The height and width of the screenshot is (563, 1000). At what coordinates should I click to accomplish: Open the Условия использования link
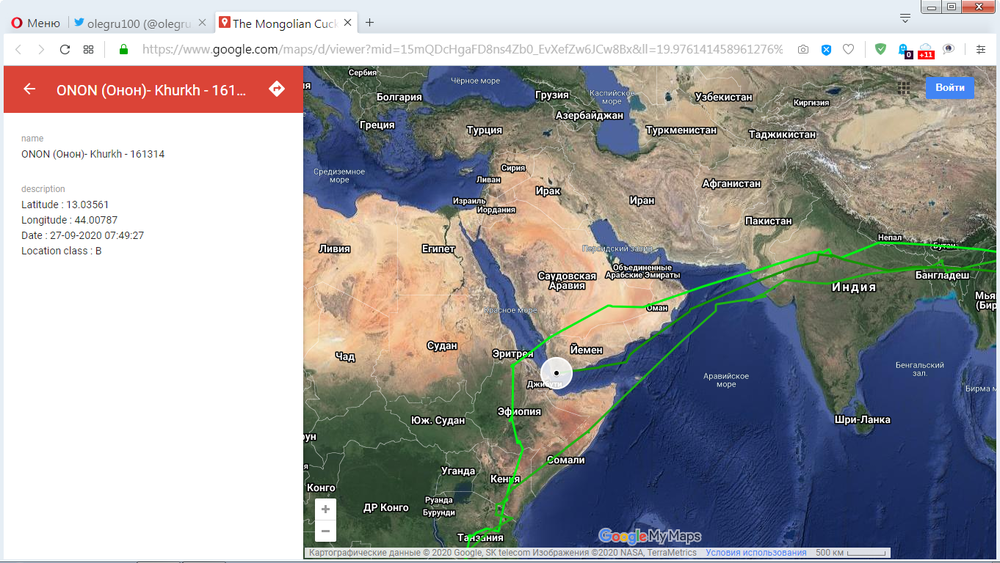point(756,553)
